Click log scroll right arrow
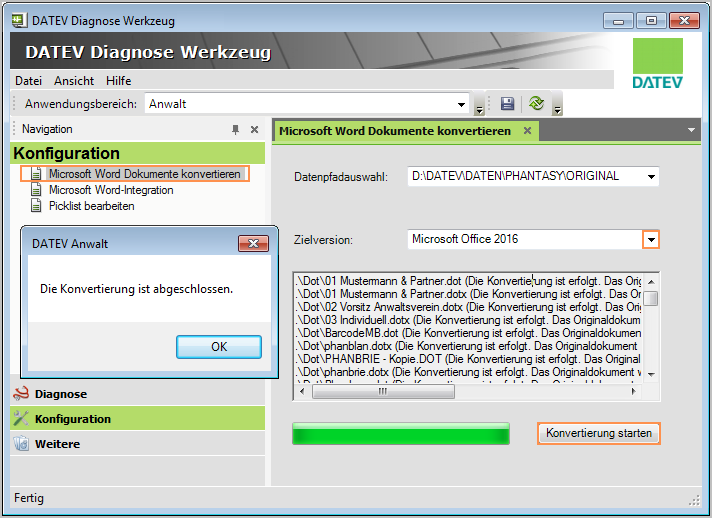Viewport: 712px width, 518px height. click(x=634, y=391)
